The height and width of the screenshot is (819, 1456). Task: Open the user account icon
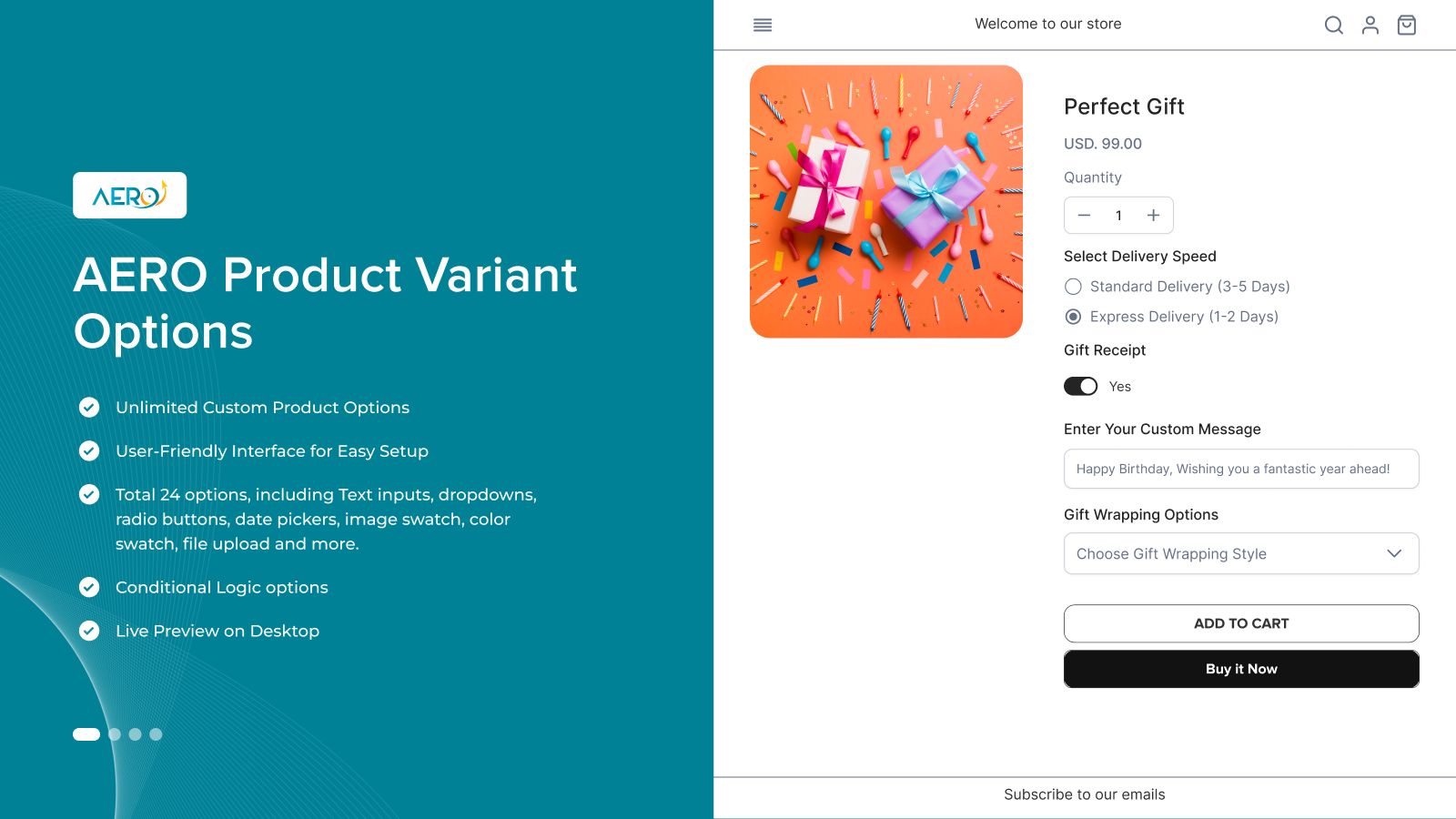[x=1370, y=25]
